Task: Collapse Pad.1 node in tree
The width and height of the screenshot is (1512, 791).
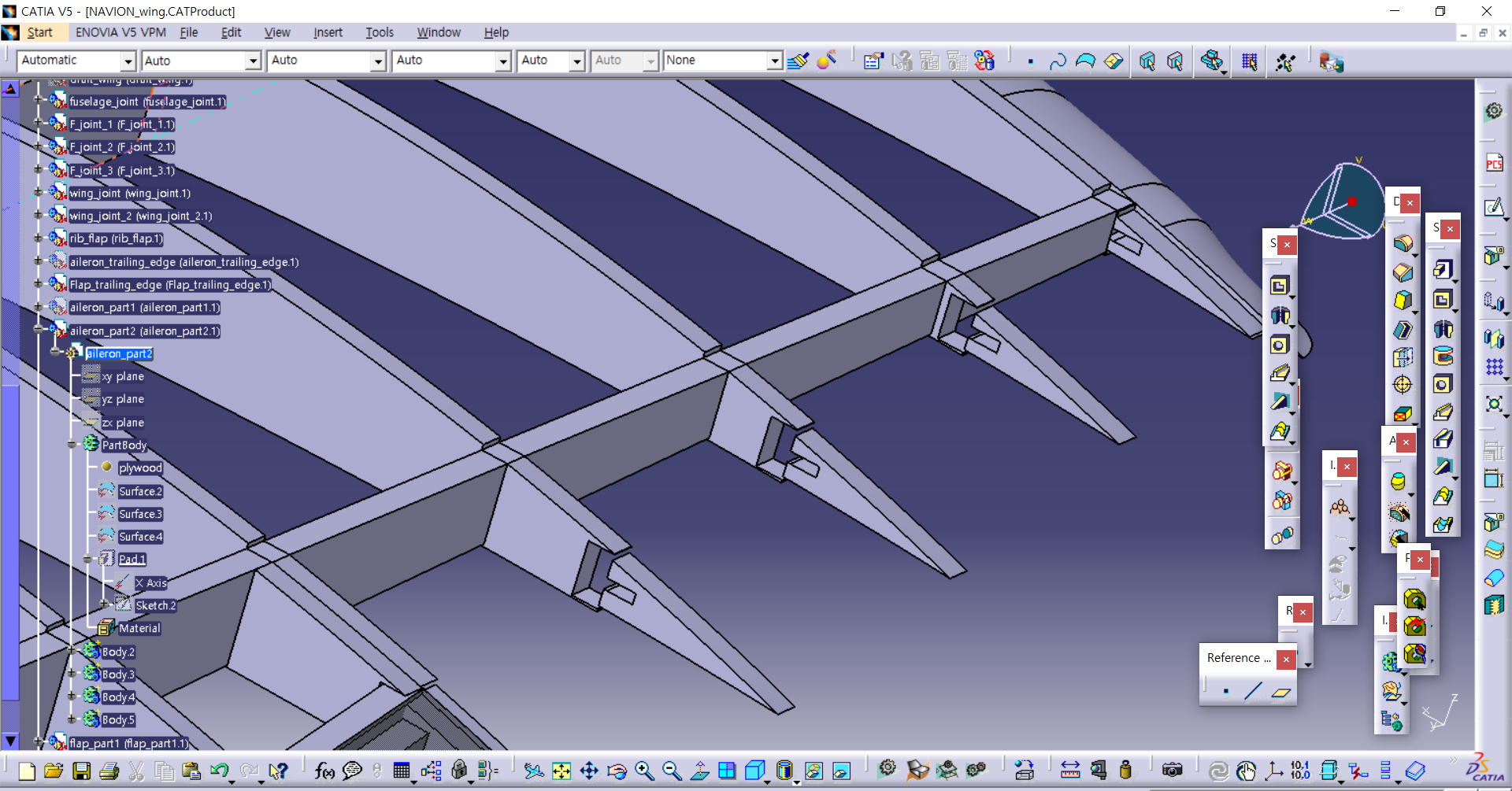Action: click(x=88, y=559)
